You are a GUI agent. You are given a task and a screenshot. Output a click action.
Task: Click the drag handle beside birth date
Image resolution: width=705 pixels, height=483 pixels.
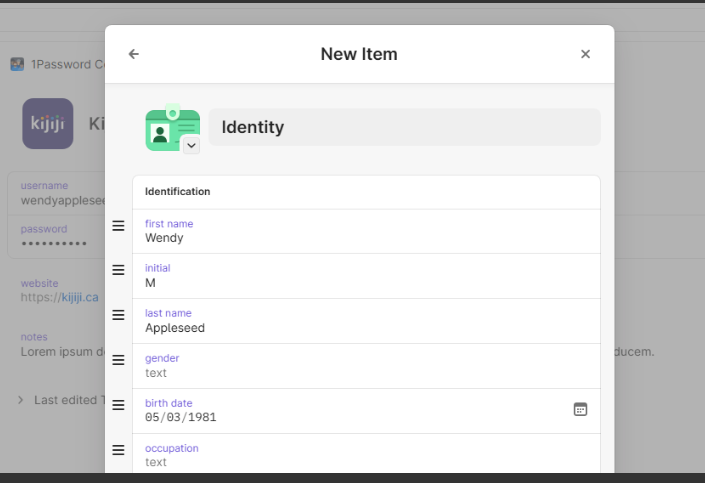tap(118, 405)
